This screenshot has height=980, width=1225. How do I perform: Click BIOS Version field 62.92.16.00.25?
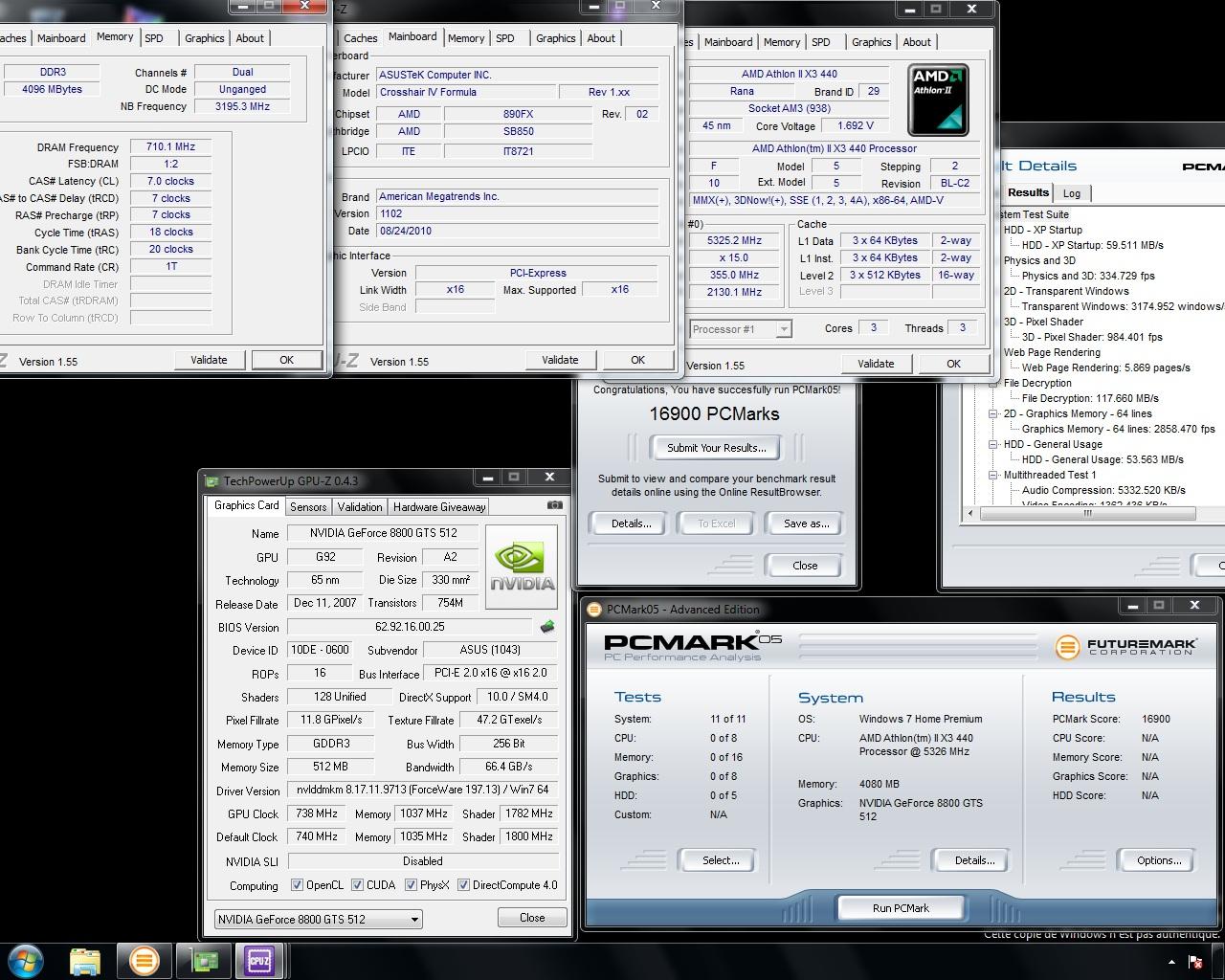(411, 627)
